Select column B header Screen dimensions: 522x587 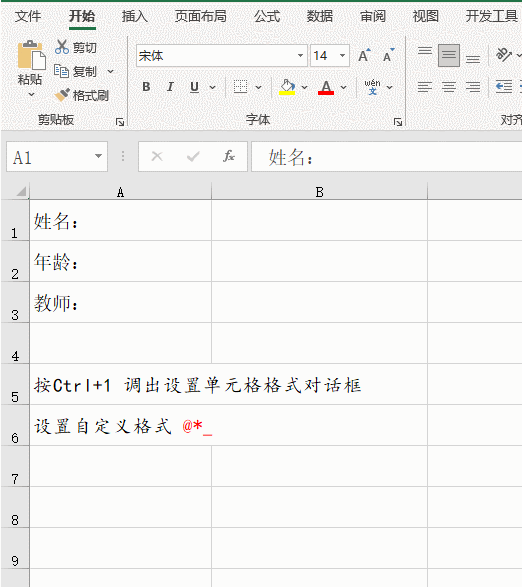coord(319,192)
